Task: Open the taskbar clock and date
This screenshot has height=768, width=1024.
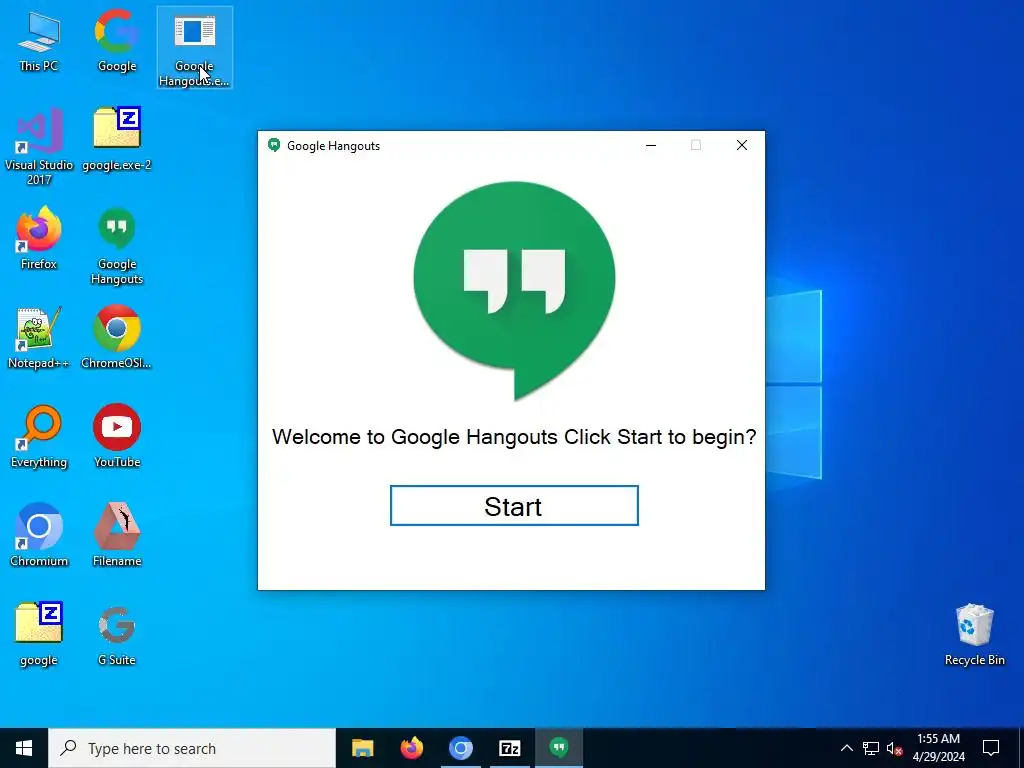Action: point(938,748)
